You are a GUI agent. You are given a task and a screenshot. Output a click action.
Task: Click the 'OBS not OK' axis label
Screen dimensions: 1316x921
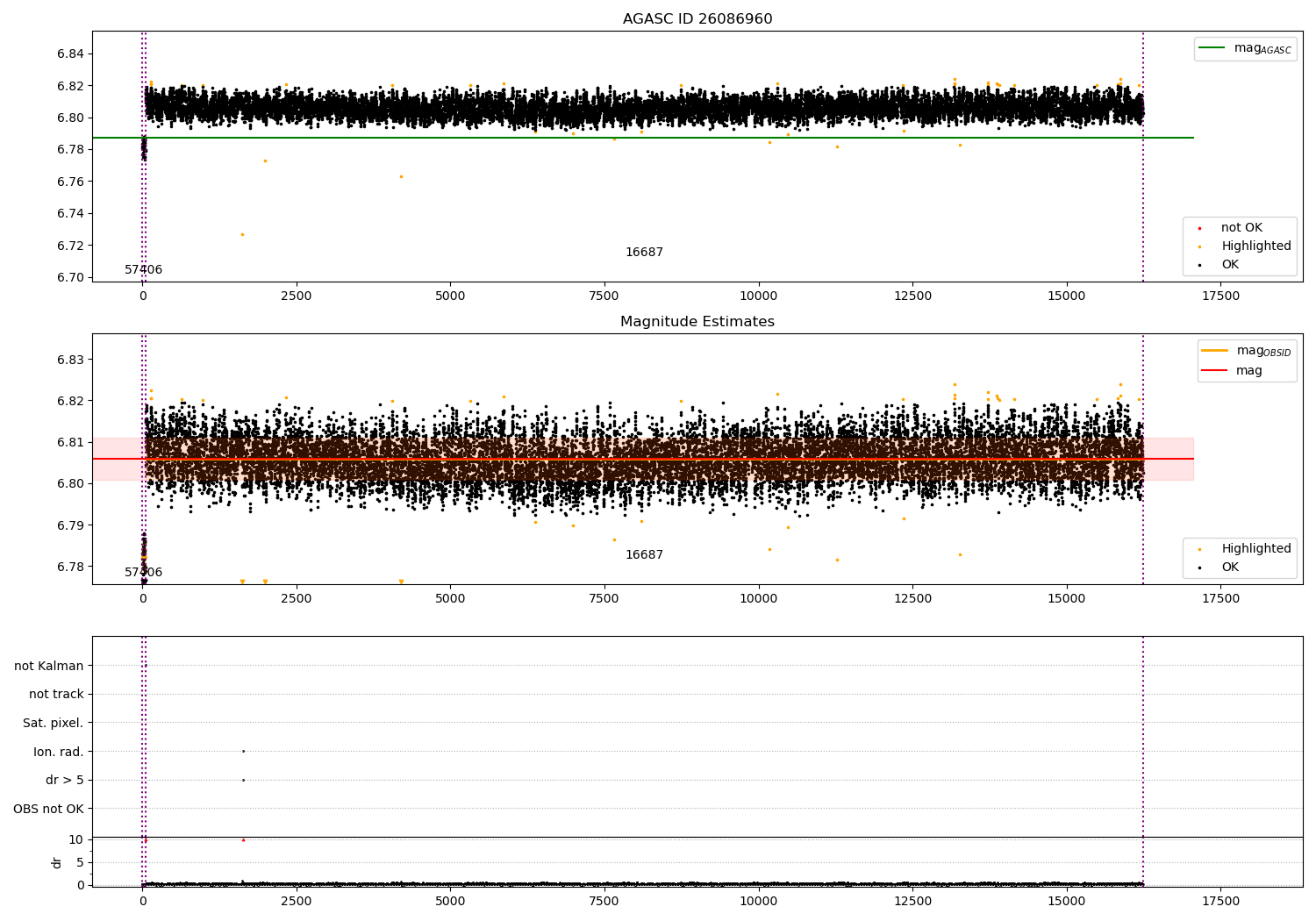pyautogui.click(x=48, y=809)
